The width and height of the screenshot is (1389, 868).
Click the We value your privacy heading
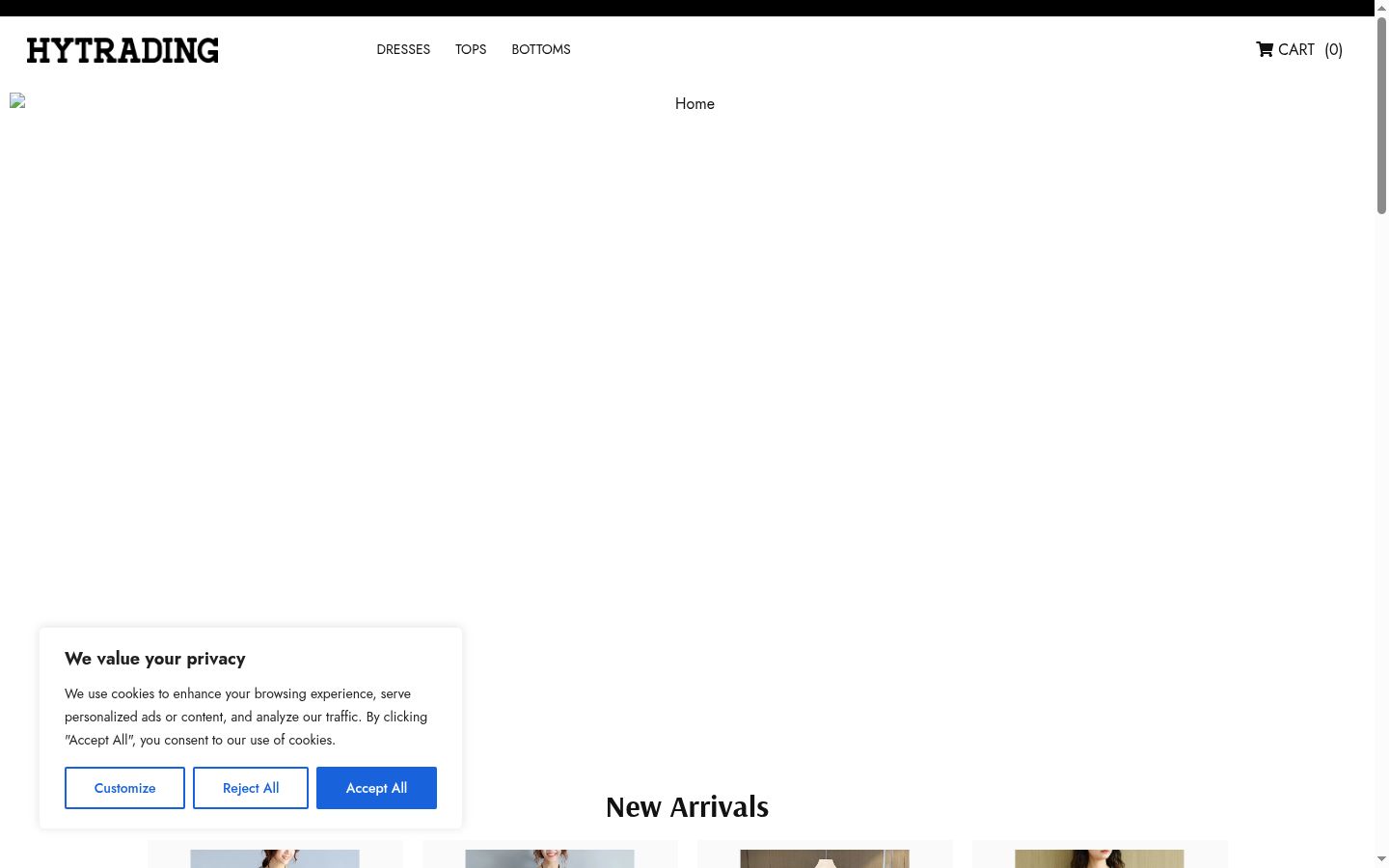coord(155,659)
